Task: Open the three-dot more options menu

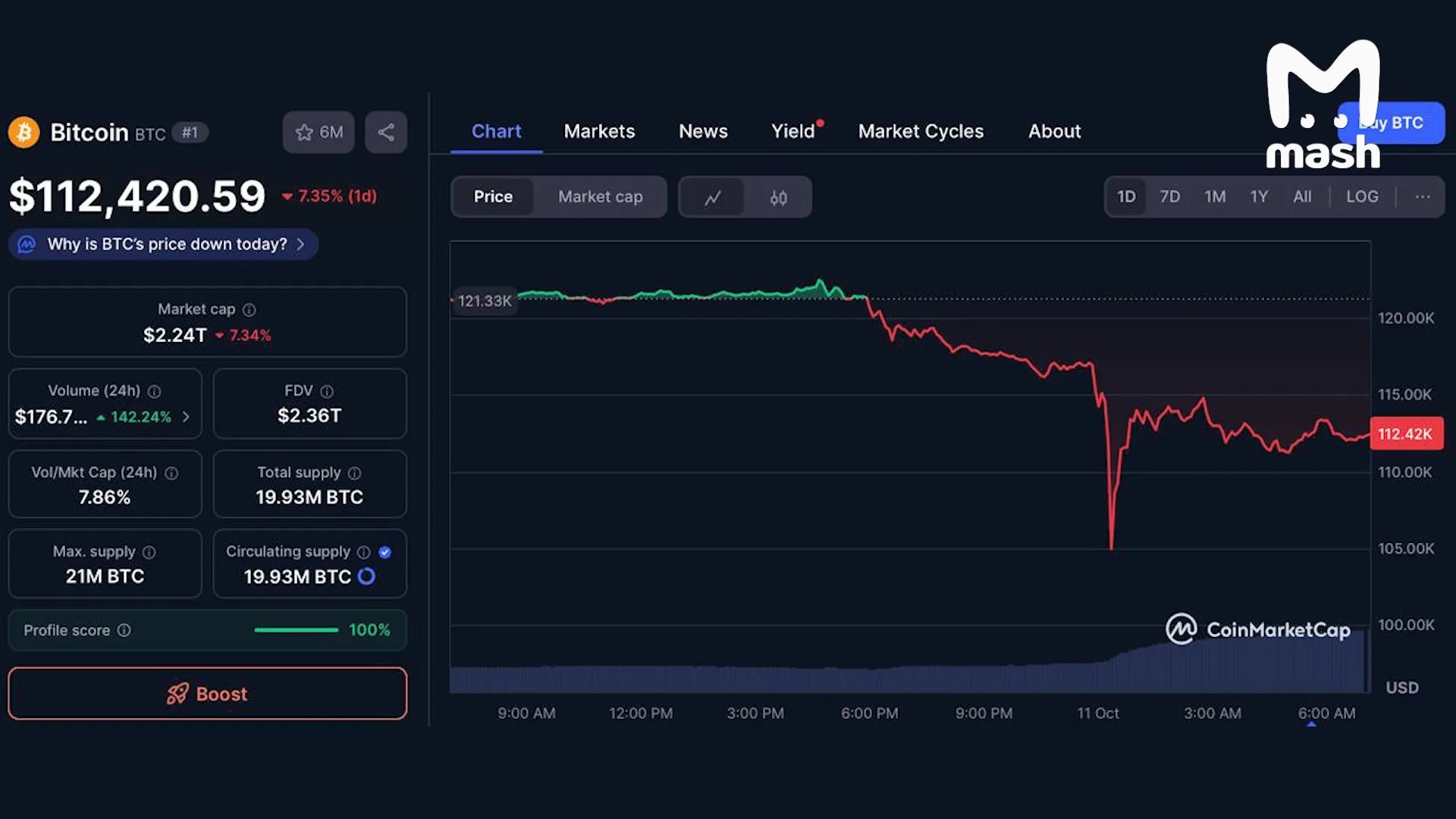Action: pos(1422,197)
